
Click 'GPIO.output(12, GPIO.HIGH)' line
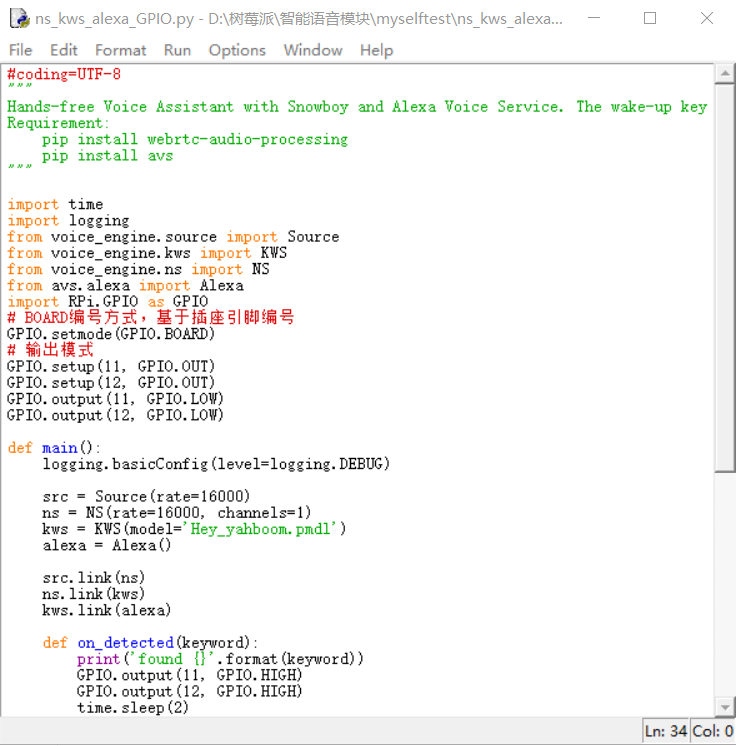pyautogui.click(x=190, y=691)
